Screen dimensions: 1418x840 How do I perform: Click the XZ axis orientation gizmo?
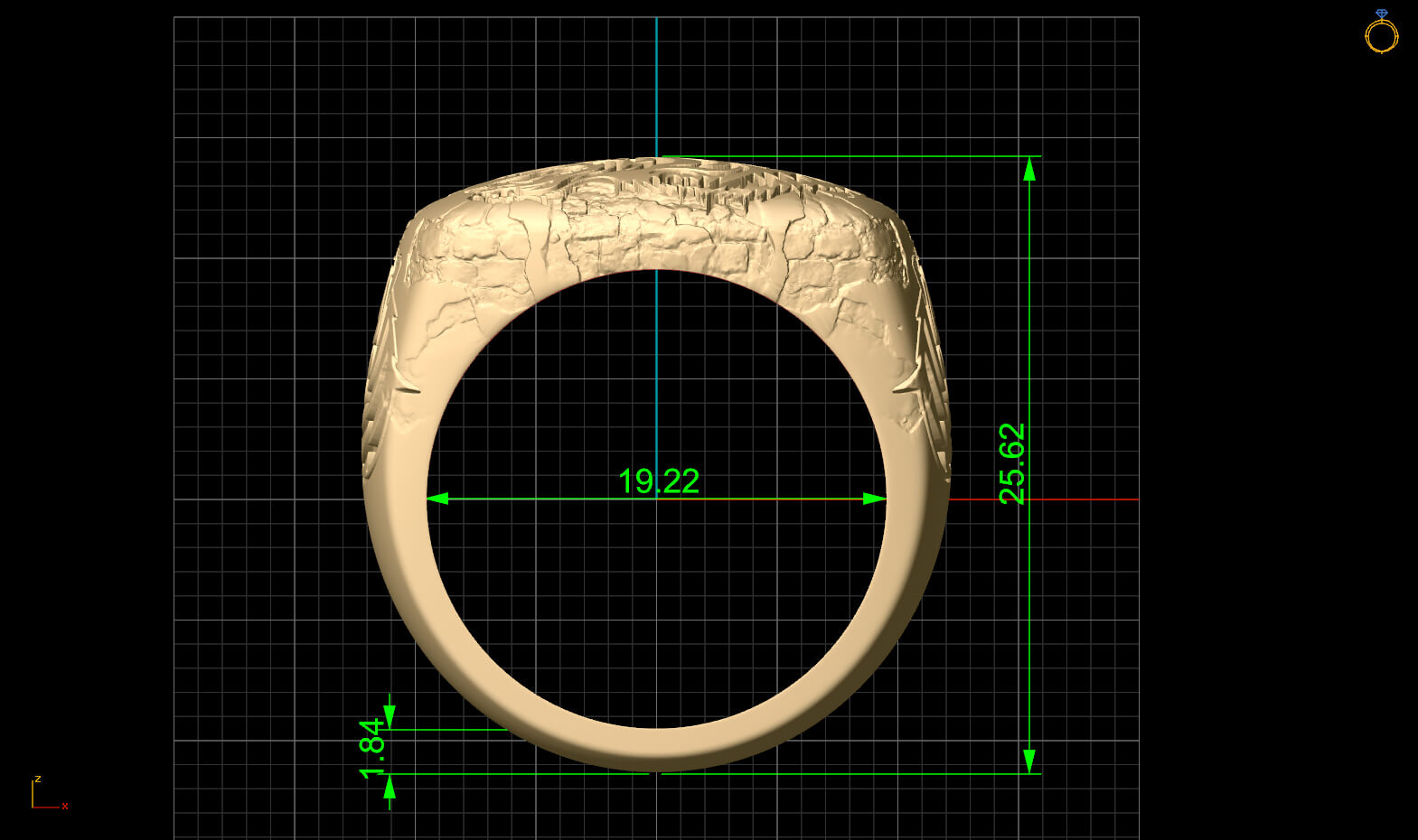coord(42,797)
